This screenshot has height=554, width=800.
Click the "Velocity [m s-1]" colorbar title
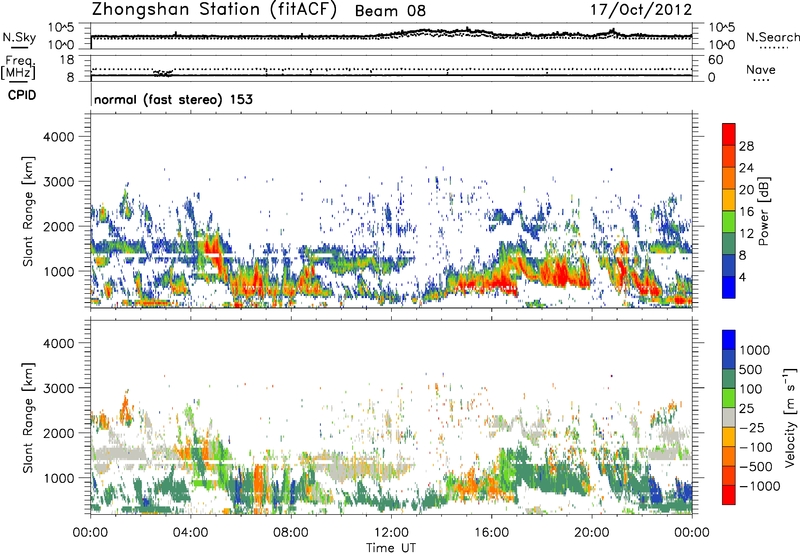[790, 417]
